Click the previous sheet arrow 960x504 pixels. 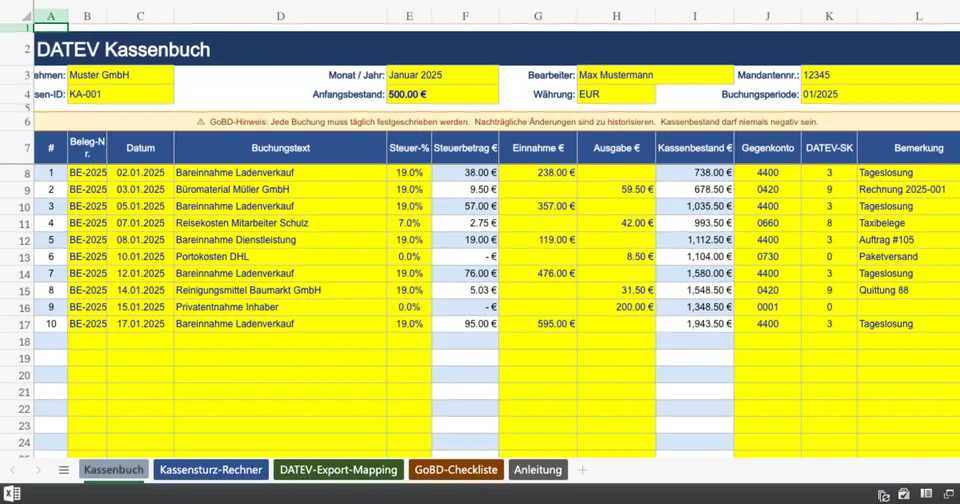(13, 470)
